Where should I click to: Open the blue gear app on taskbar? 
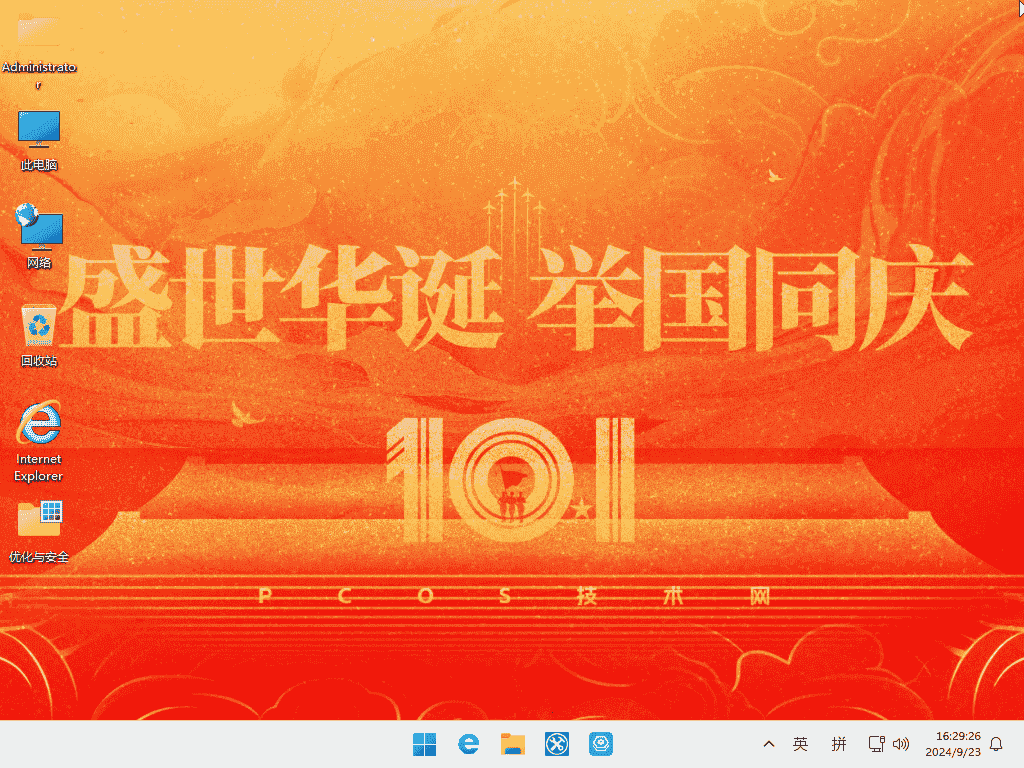coord(601,744)
